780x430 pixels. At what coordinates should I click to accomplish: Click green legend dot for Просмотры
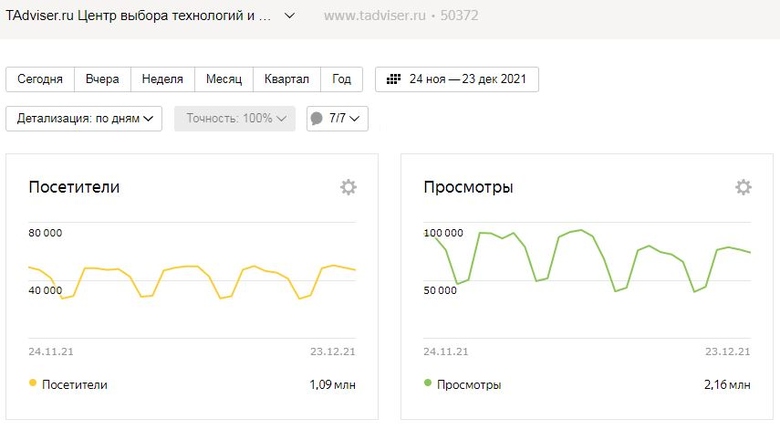pos(428,383)
